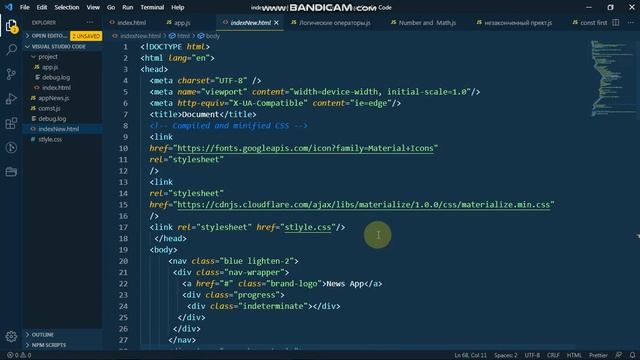The width and height of the screenshot is (640, 360).
Task: Click line number 20 in the gutter
Action: 123,261
